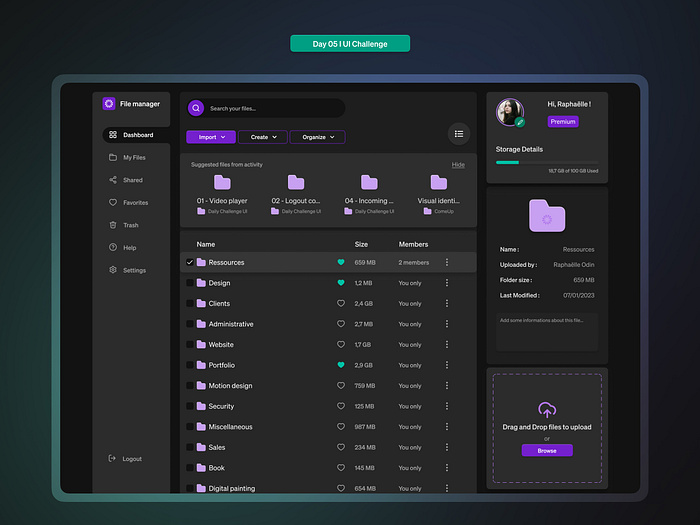This screenshot has width=700, height=525.
Task: Open the list view toggle icon
Action: pos(459,133)
